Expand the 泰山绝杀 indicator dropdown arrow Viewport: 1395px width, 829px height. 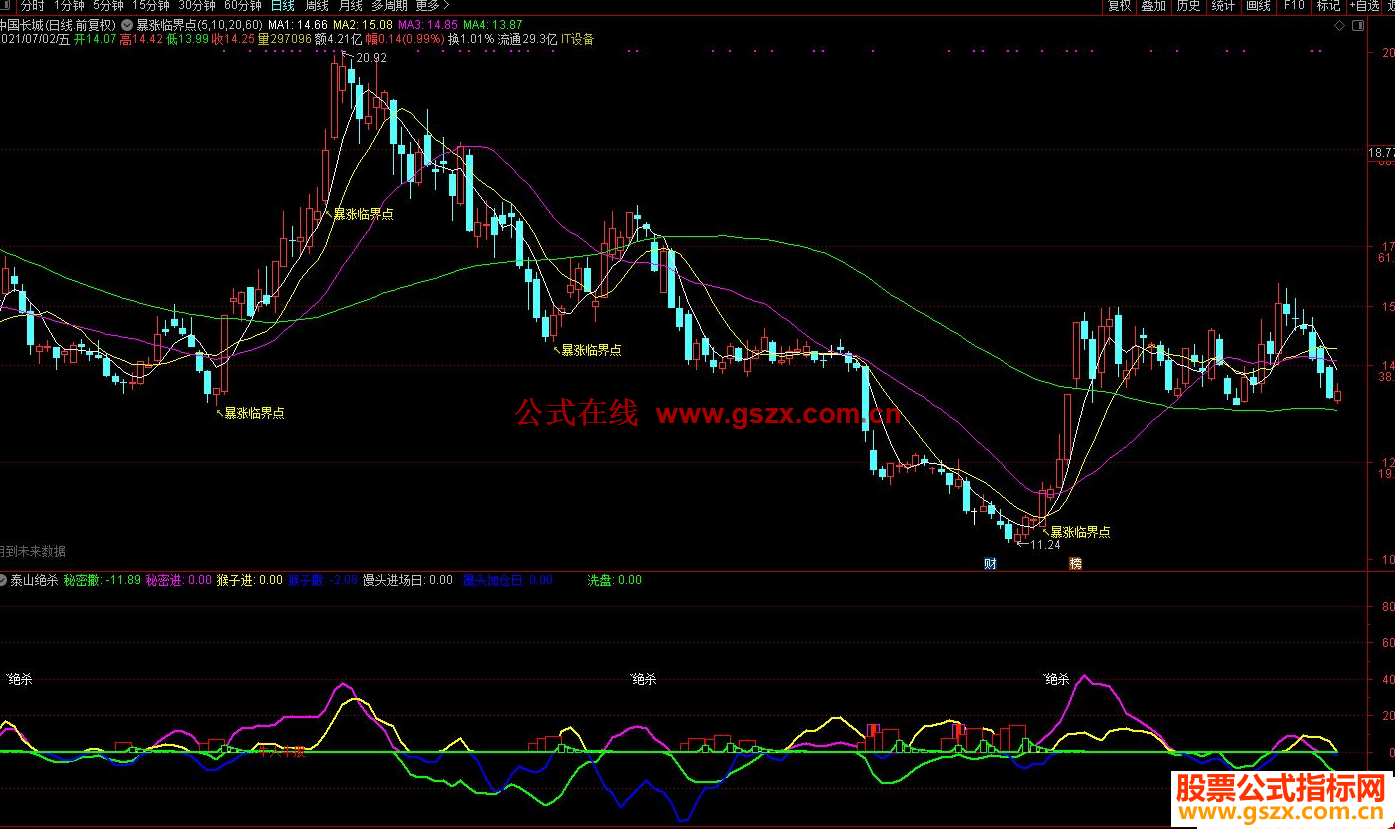point(5,580)
